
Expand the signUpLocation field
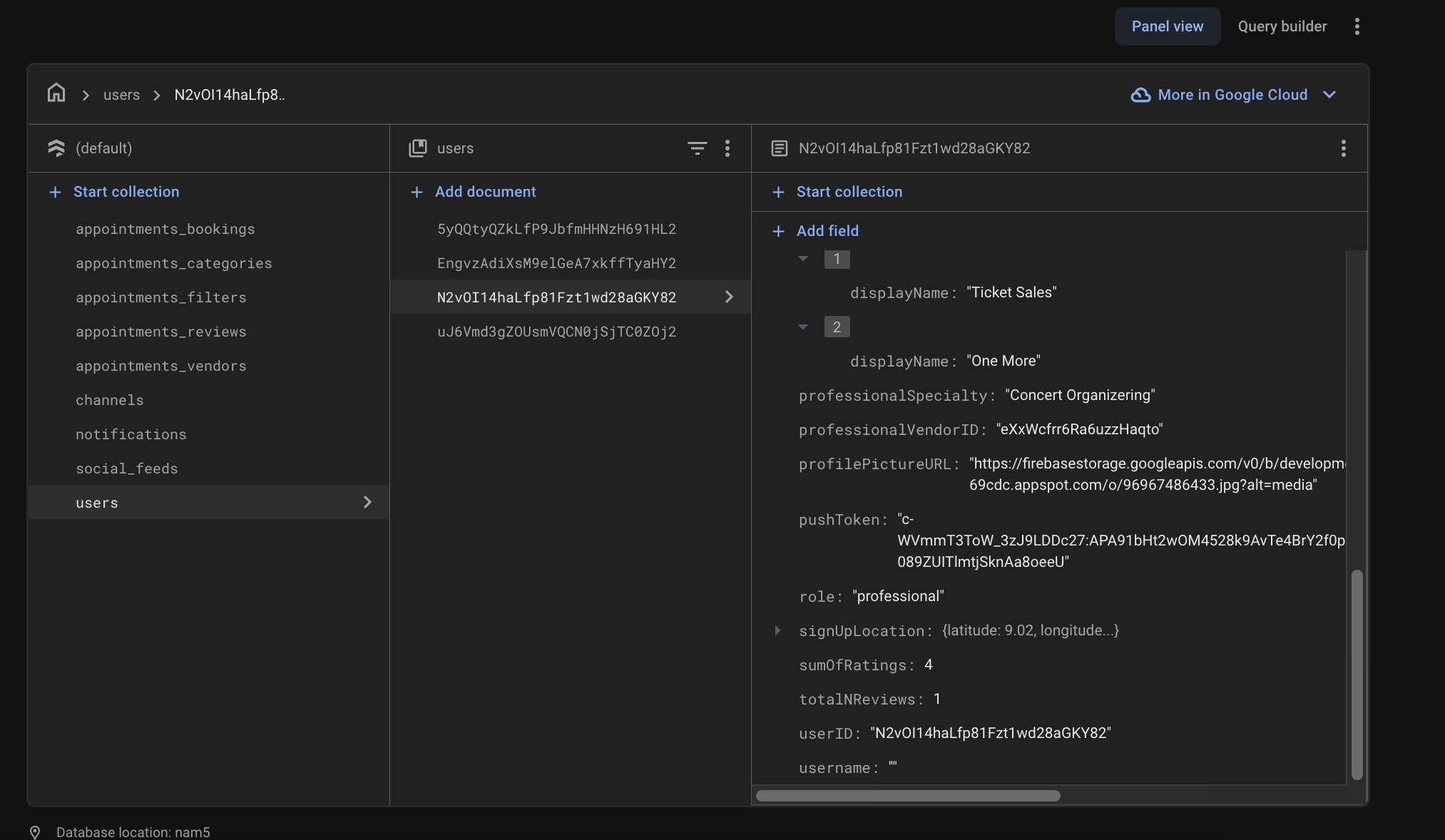(777, 630)
